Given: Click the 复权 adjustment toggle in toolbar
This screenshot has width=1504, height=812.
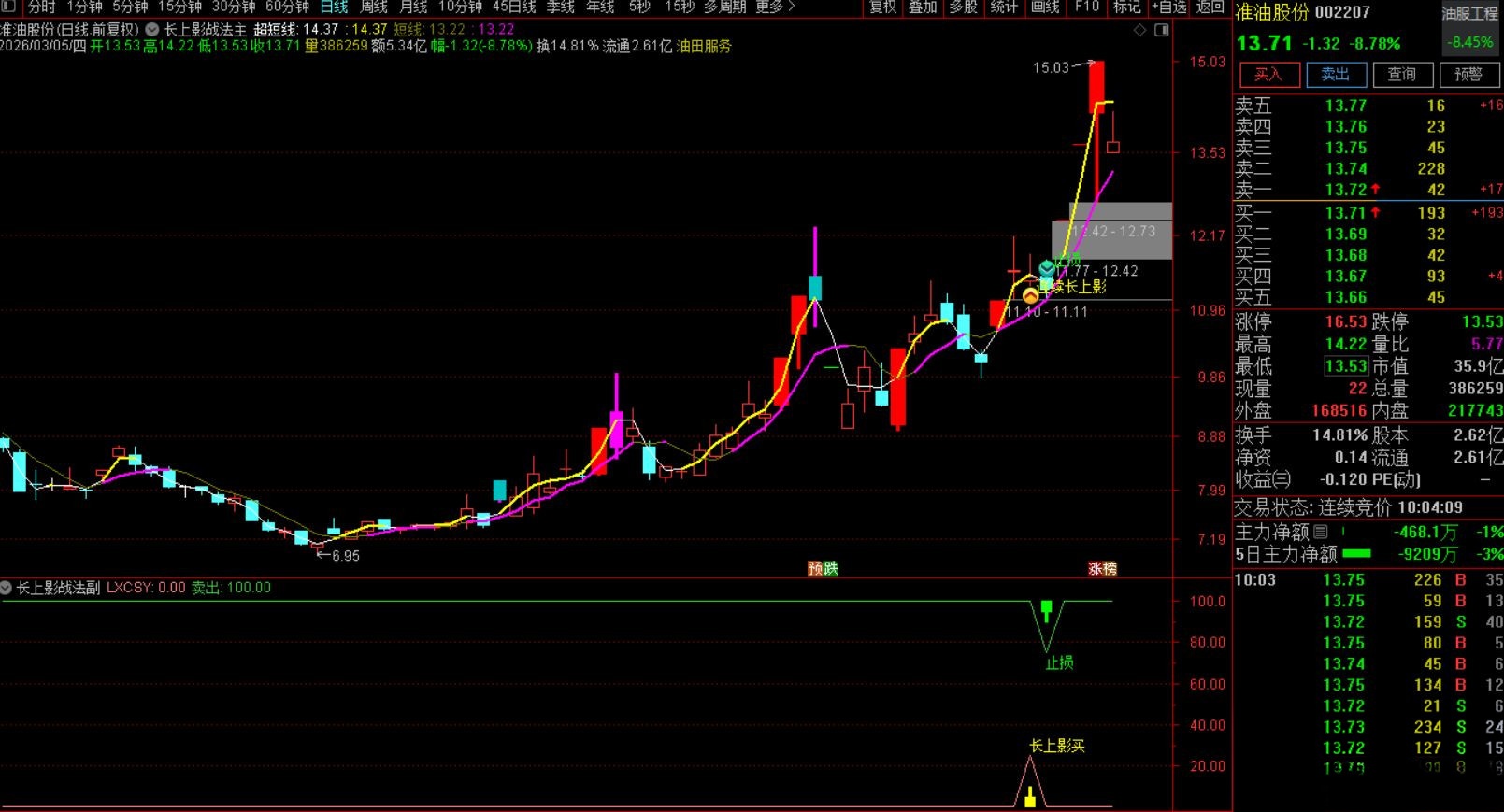Looking at the screenshot, I should click(x=883, y=7).
